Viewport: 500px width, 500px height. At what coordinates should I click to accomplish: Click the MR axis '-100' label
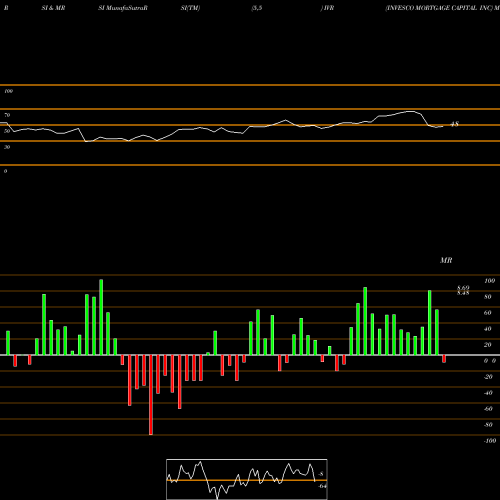click(x=490, y=441)
